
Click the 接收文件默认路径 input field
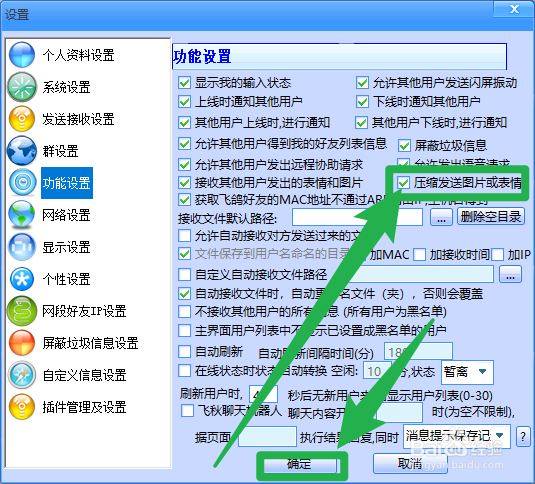(357, 217)
